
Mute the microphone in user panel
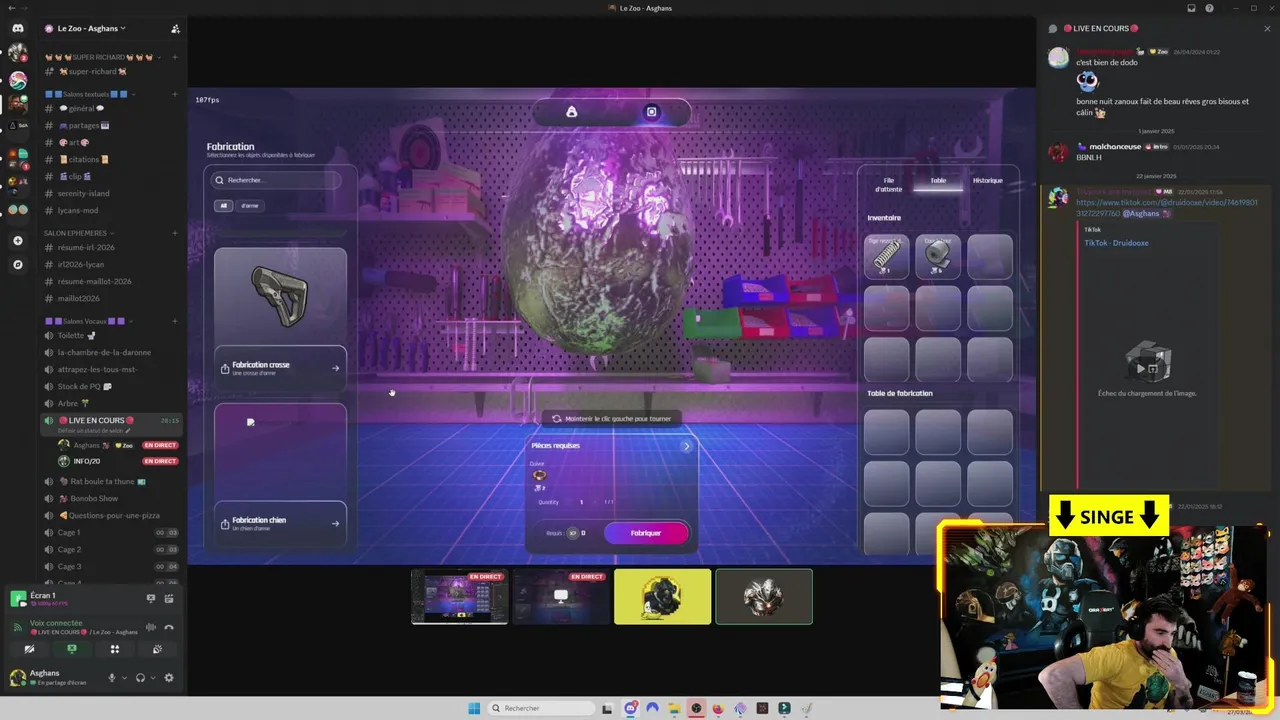coord(112,677)
